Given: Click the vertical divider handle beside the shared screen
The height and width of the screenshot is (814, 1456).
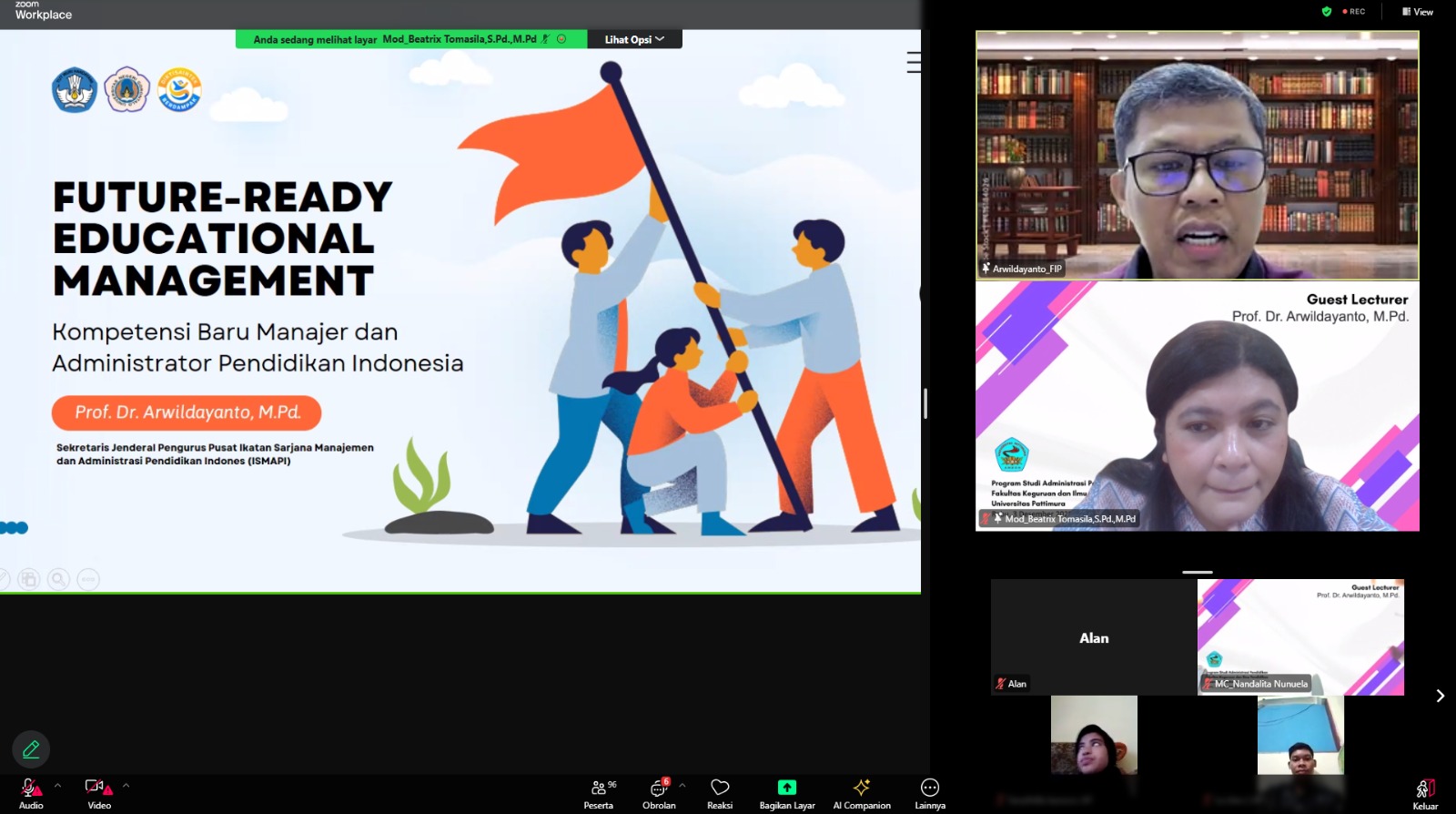Looking at the screenshot, I should coord(925,403).
